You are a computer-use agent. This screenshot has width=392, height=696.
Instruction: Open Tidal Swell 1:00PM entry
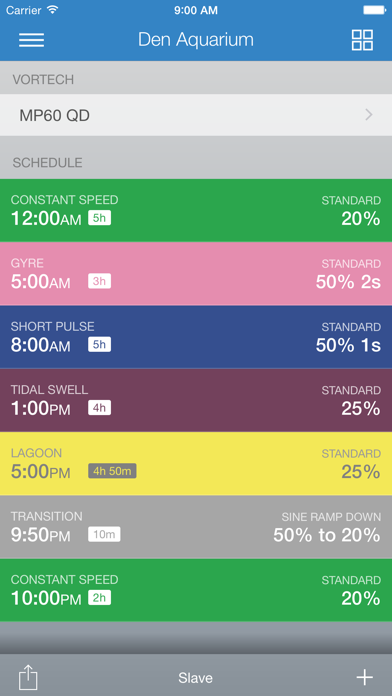tap(196, 400)
